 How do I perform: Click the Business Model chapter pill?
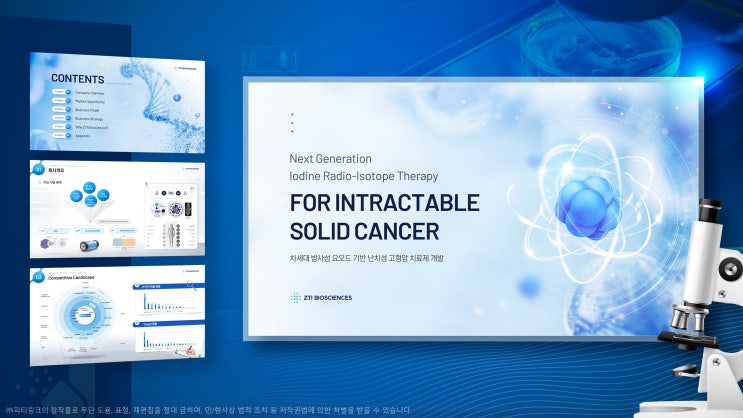(x=62, y=109)
